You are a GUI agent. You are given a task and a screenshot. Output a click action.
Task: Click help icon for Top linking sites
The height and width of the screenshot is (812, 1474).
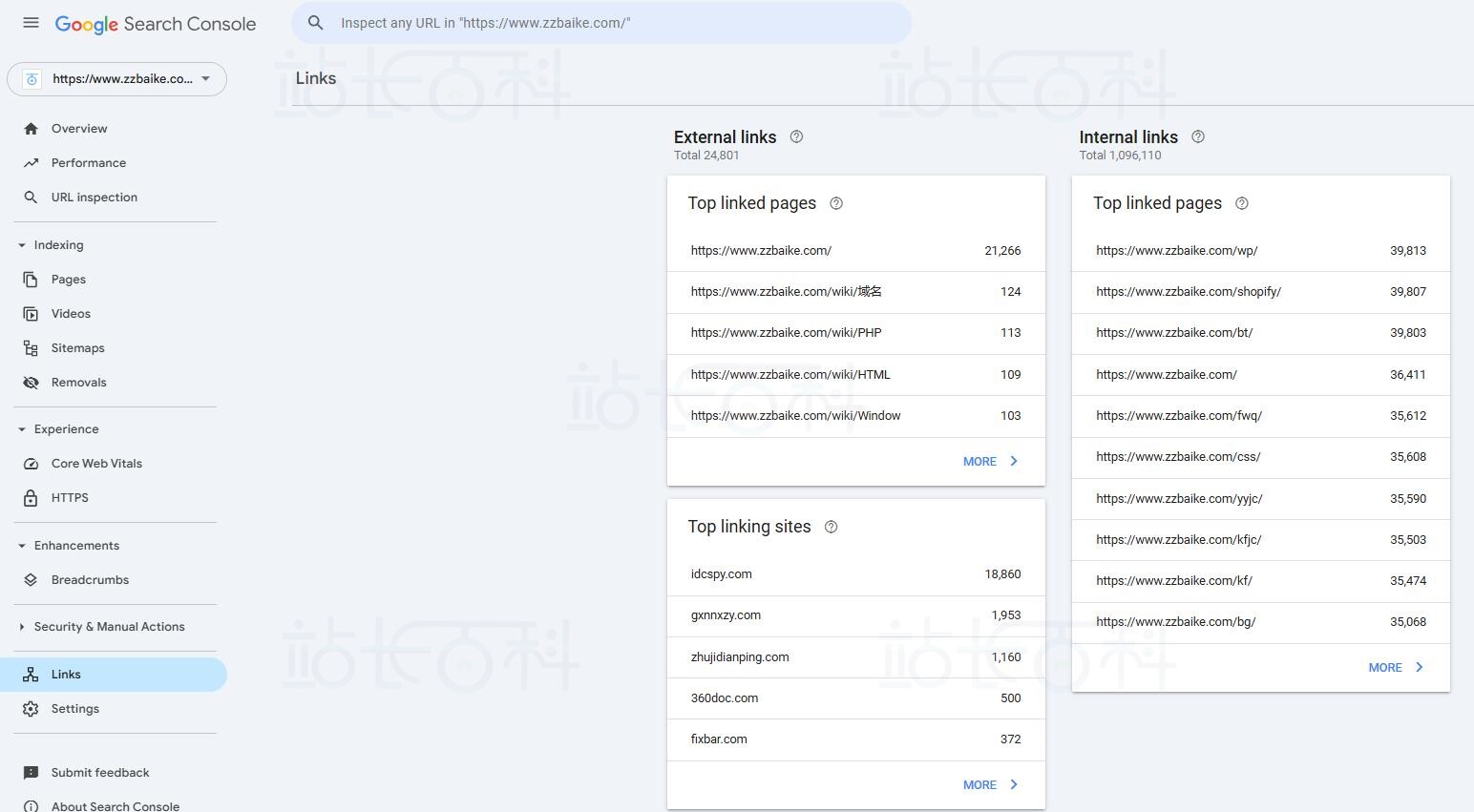click(831, 527)
